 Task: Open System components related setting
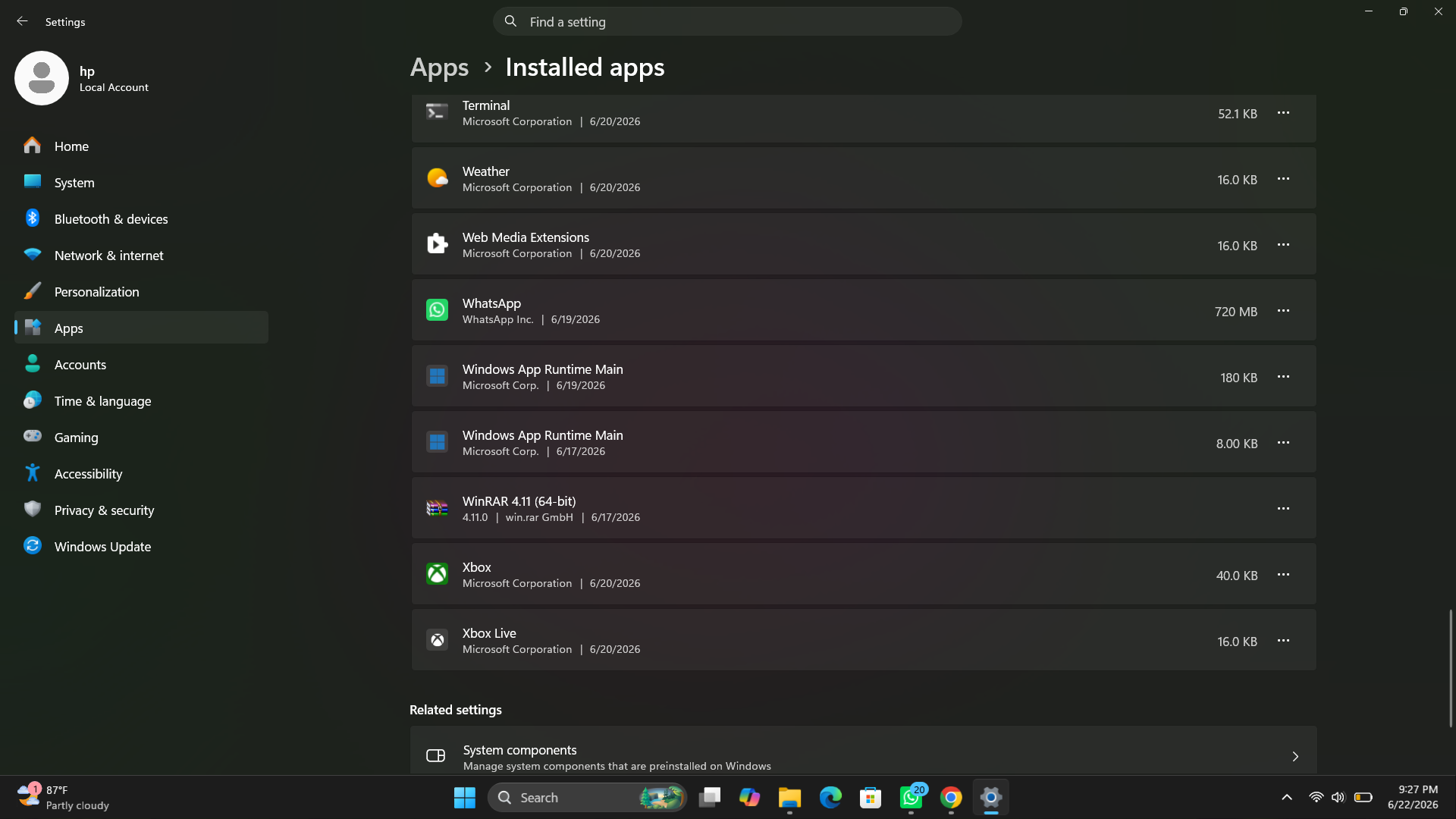click(864, 751)
